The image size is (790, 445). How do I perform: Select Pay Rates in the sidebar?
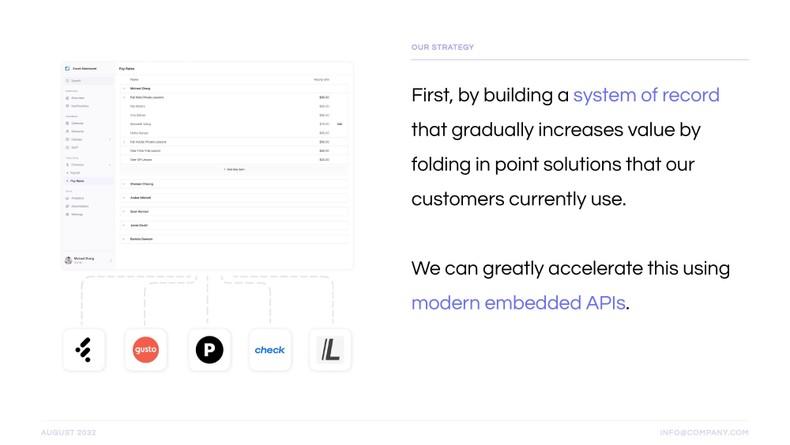[77, 181]
